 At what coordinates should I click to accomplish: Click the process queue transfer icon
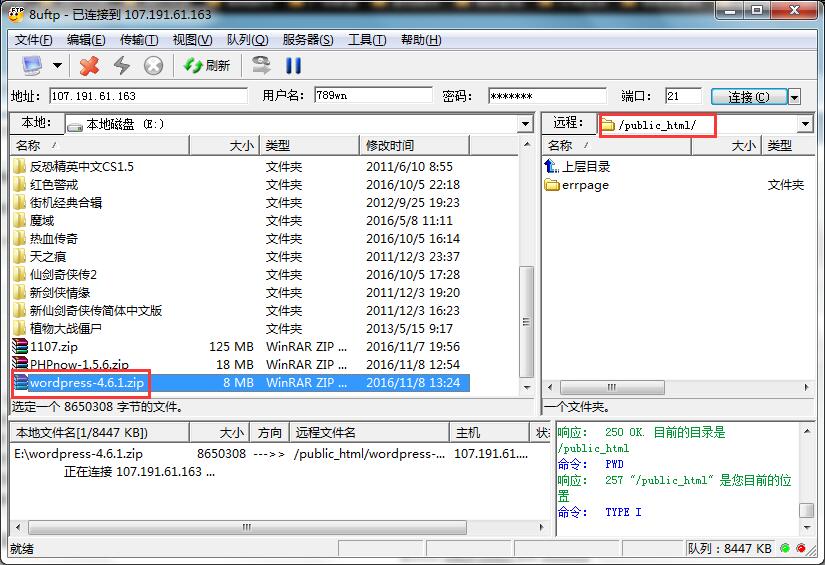261,66
